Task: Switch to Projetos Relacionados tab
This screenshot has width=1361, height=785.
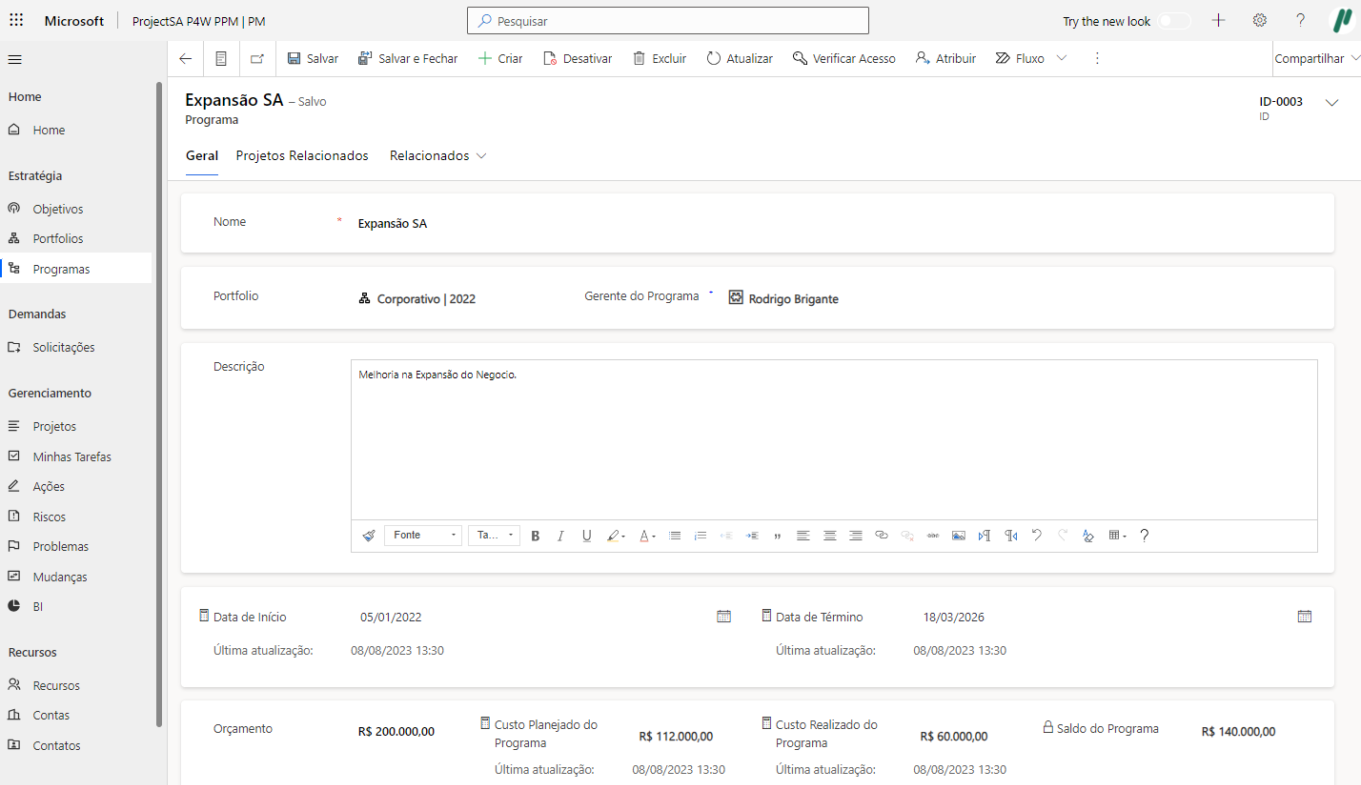Action: point(302,156)
